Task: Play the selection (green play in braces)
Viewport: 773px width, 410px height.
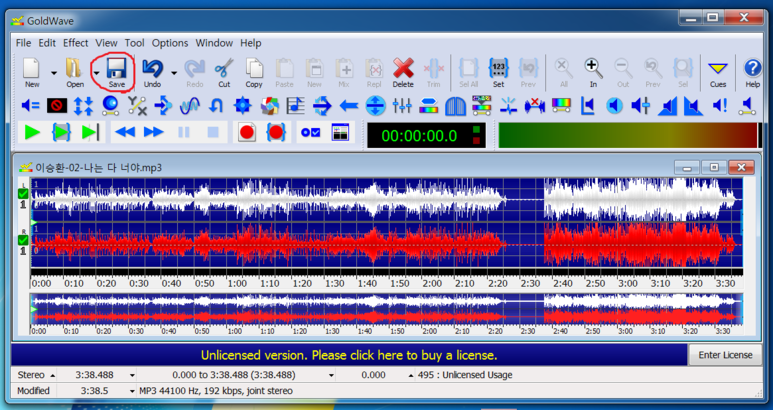Action: 61,132
